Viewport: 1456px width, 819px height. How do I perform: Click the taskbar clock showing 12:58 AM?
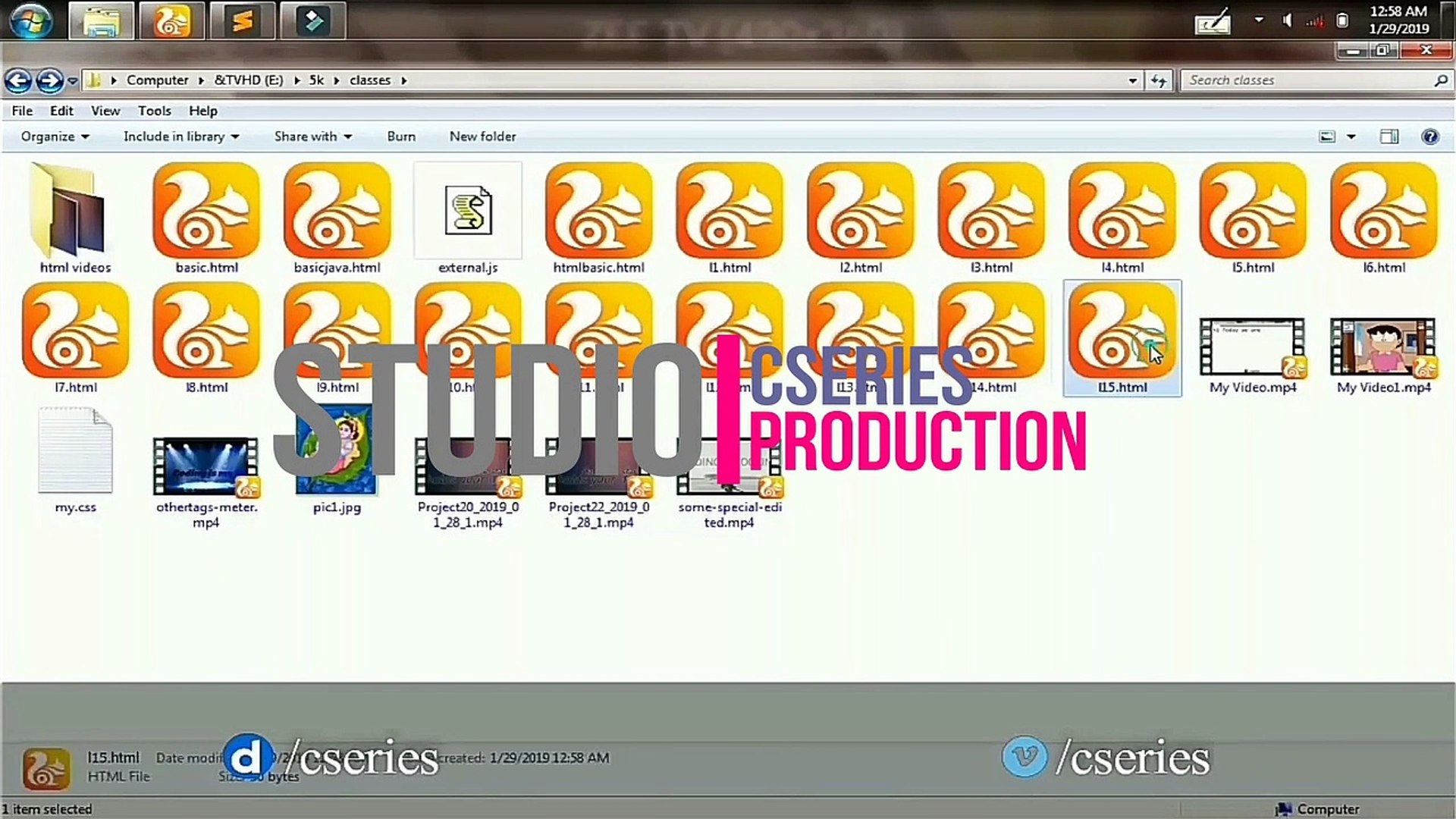[x=1398, y=20]
